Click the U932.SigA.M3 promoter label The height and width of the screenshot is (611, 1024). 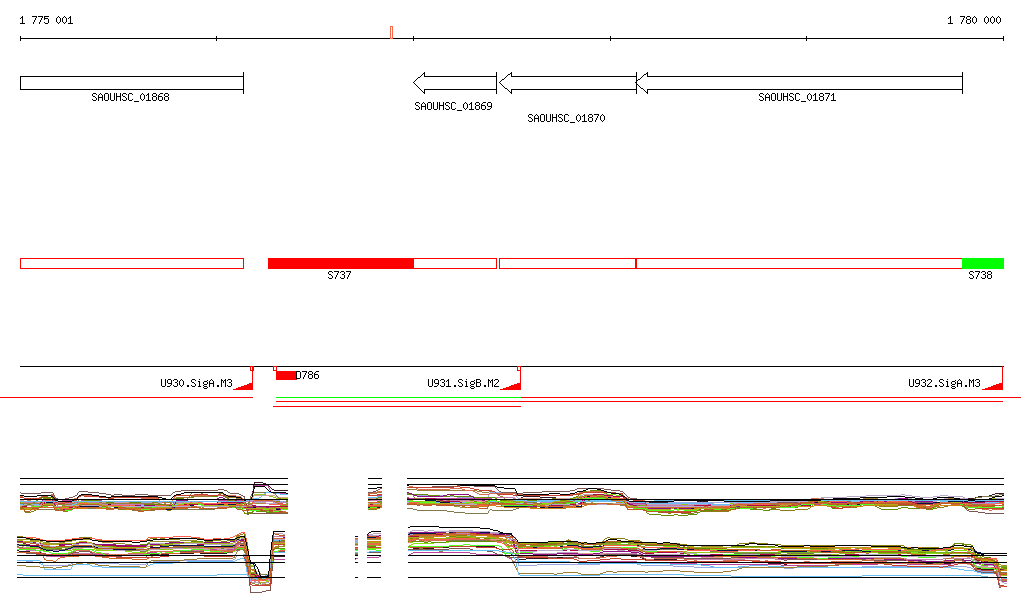click(x=944, y=383)
